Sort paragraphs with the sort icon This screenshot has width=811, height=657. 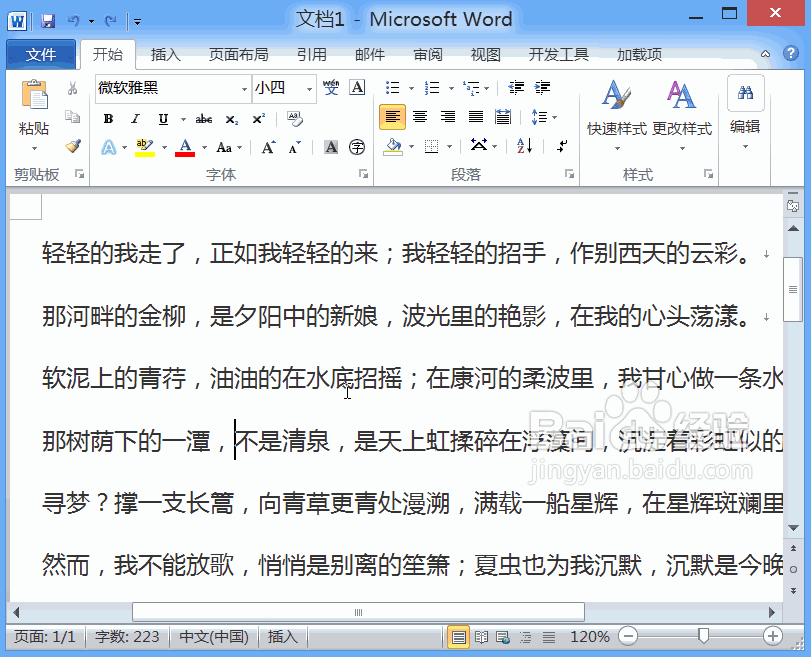[x=524, y=146]
